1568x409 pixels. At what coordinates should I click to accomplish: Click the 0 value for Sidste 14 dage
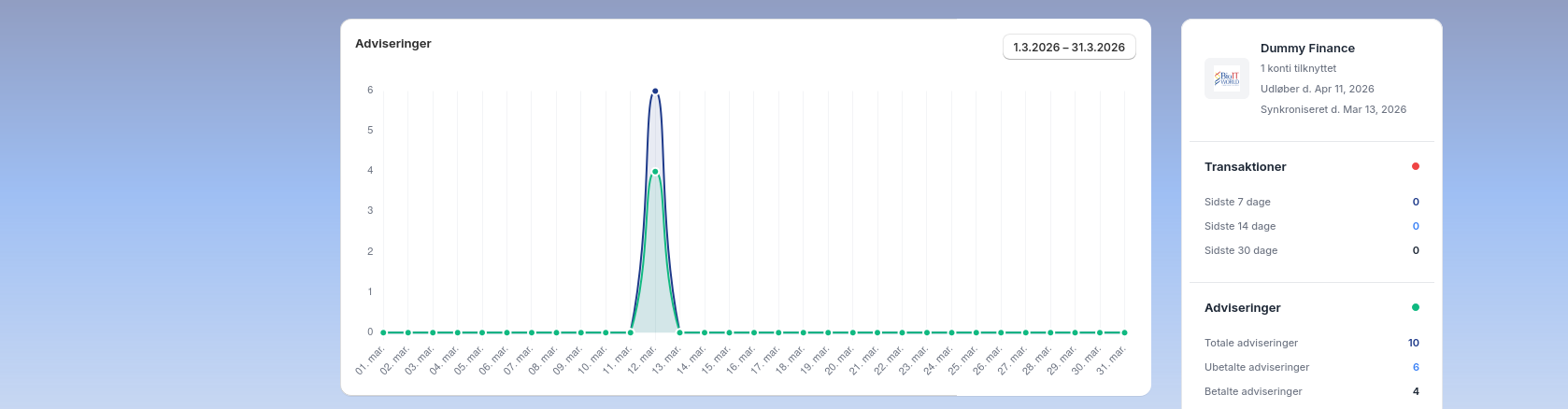coord(1416,226)
